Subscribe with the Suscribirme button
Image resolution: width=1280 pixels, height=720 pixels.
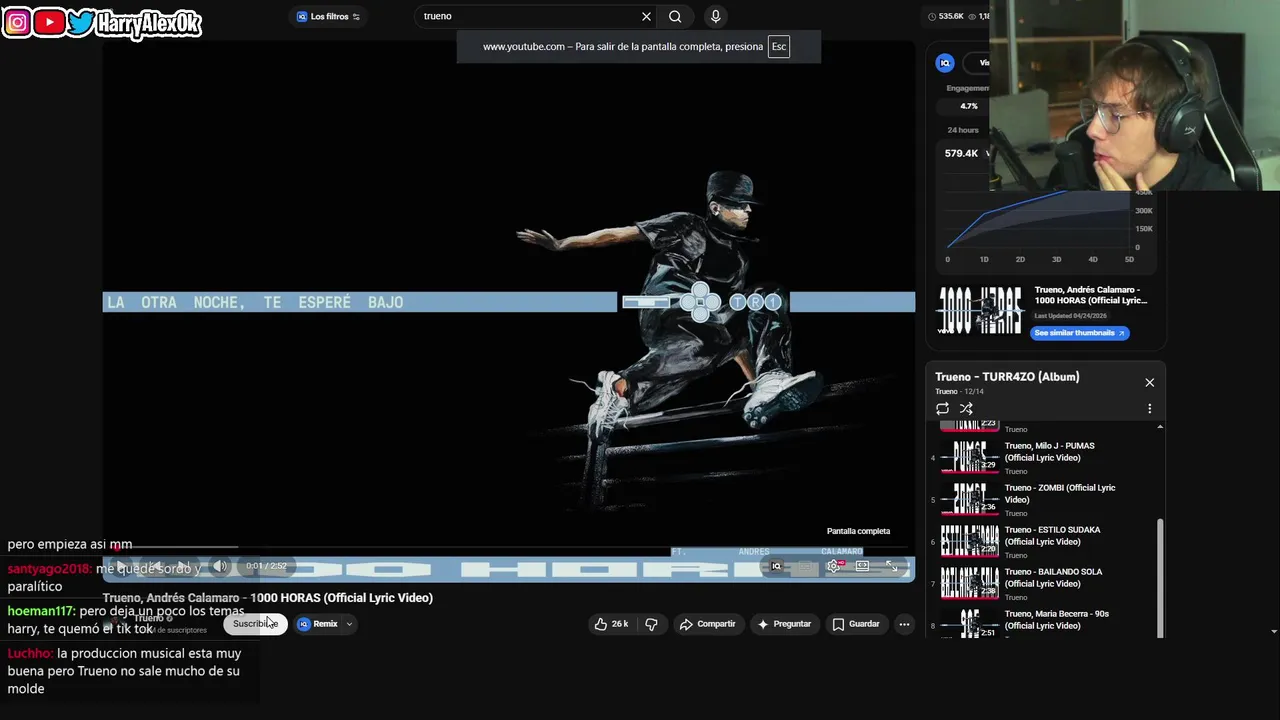pos(255,624)
